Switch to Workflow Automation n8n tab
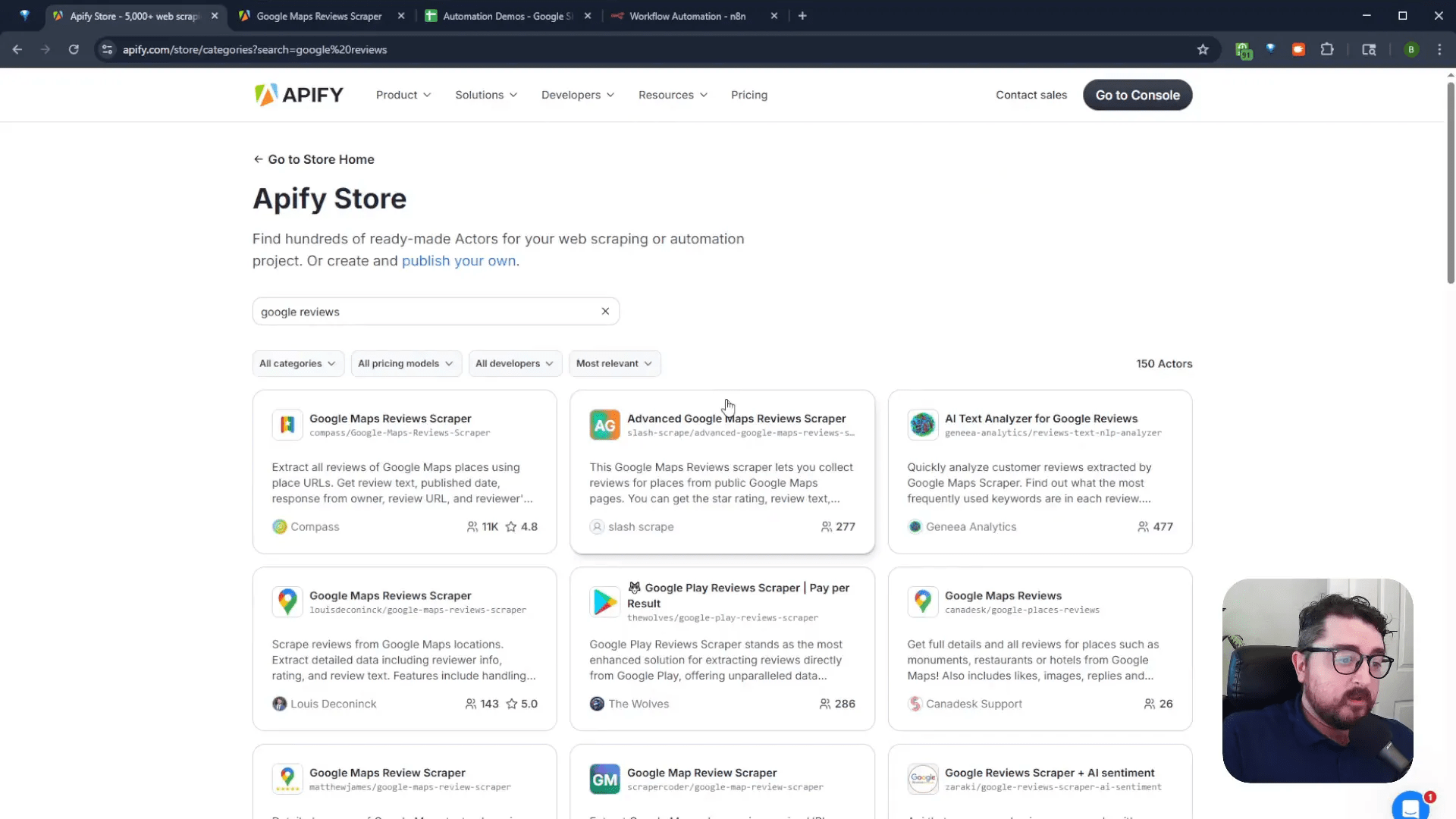Viewport: 1456px width, 819px height. pyautogui.click(x=688, y=16)
